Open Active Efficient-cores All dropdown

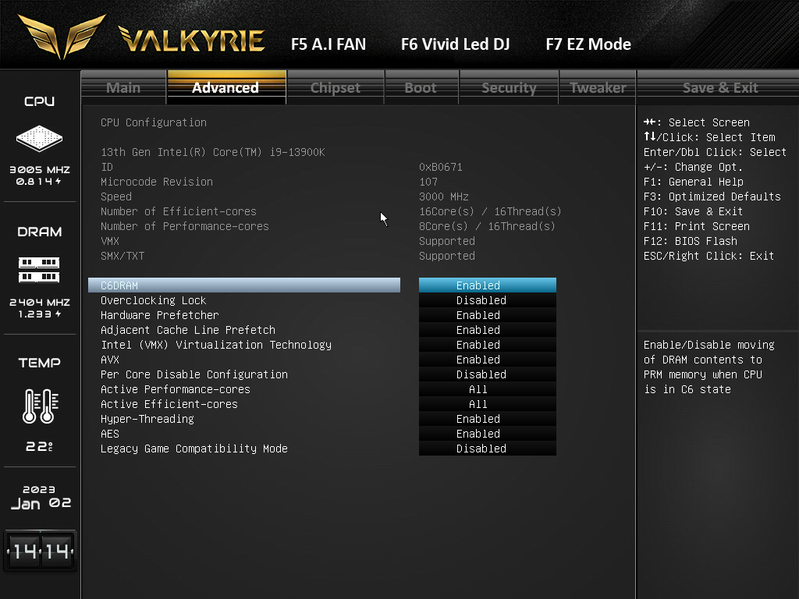coord(487,404)
